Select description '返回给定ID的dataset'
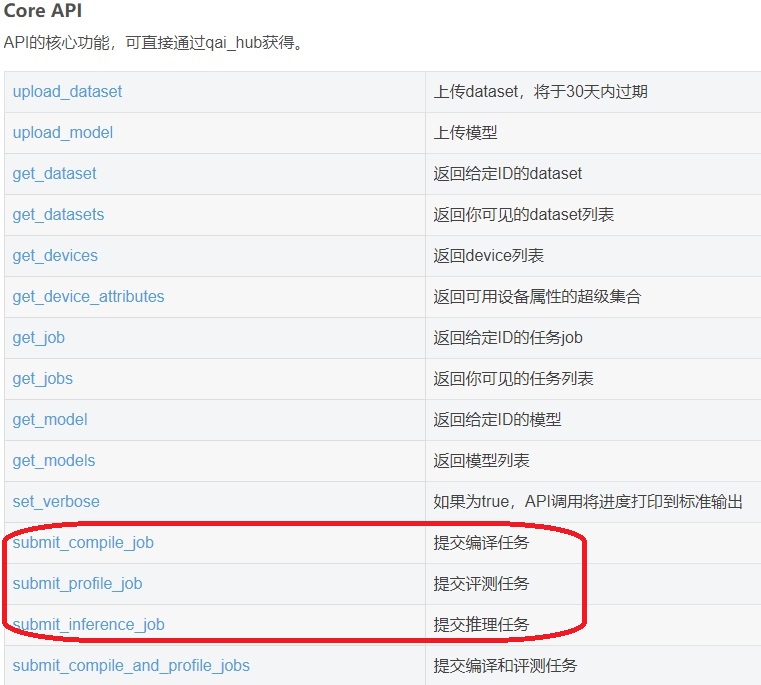 pos(508,174)
